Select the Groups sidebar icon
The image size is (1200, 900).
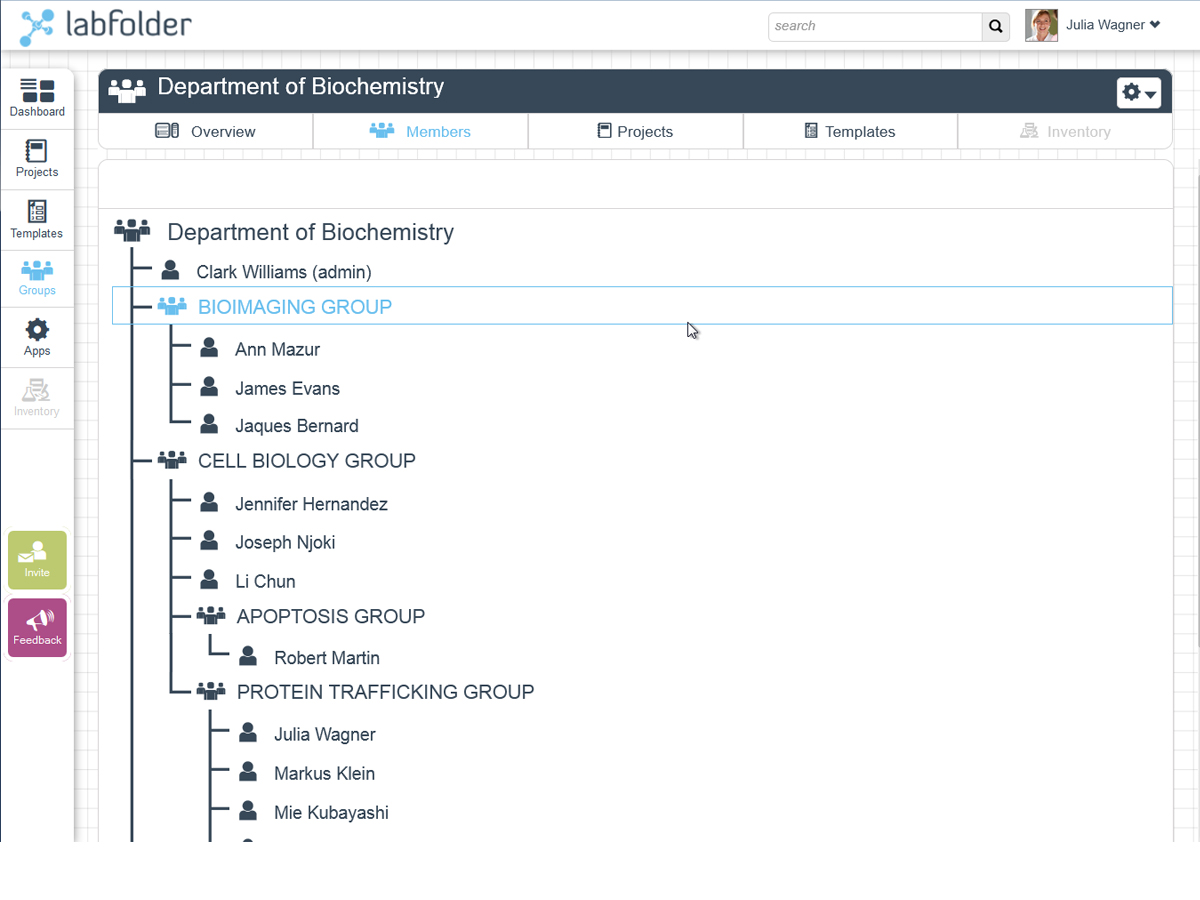[x=37, y=278]
